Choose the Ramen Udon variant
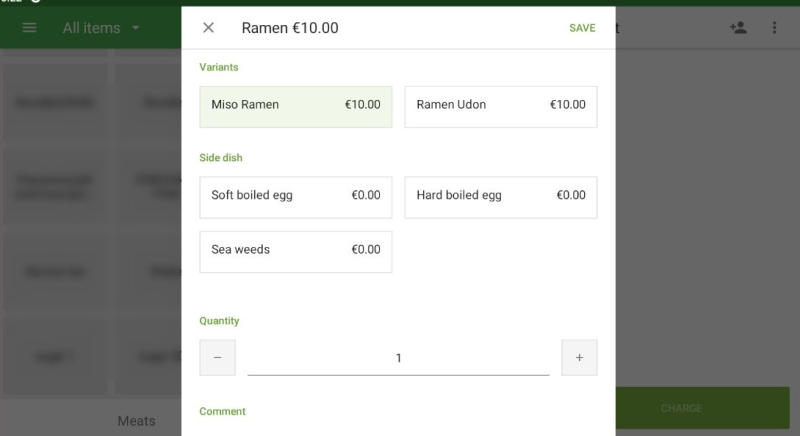The height and width of the screenshot is (436, 800). tap(500, 106)
